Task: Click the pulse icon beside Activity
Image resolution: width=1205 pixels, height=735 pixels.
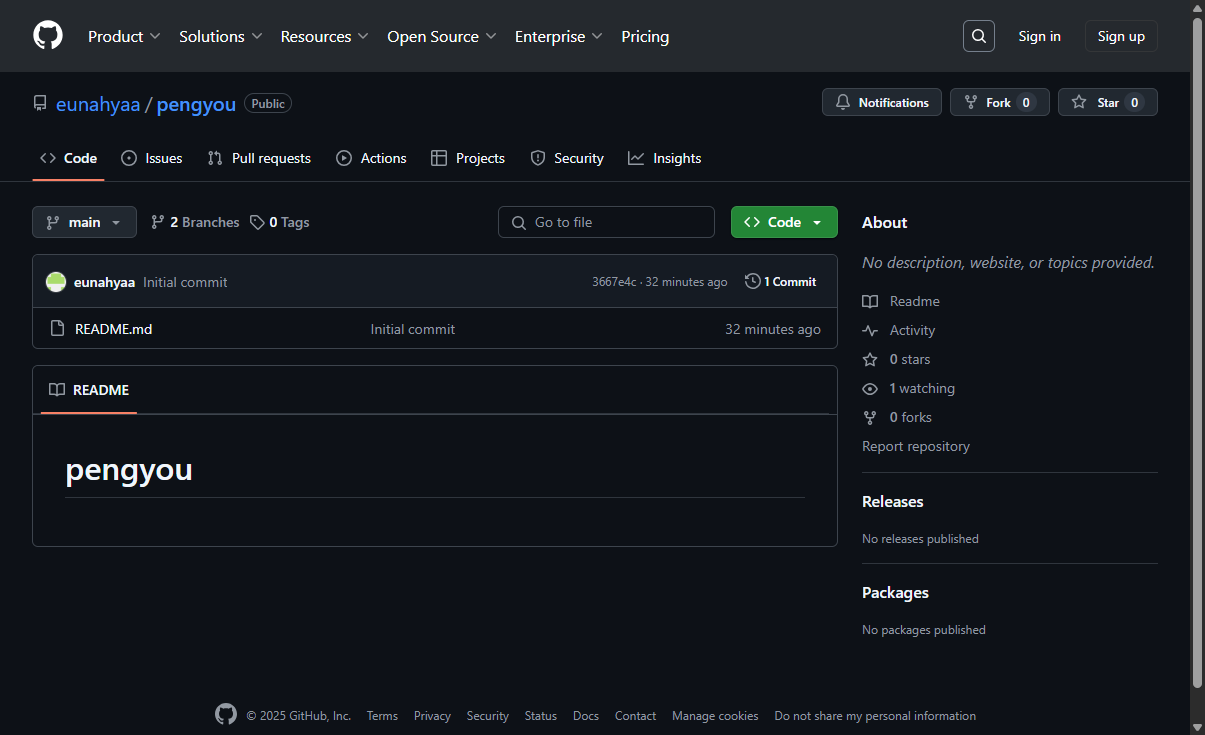Action: [x=870, y=330]
